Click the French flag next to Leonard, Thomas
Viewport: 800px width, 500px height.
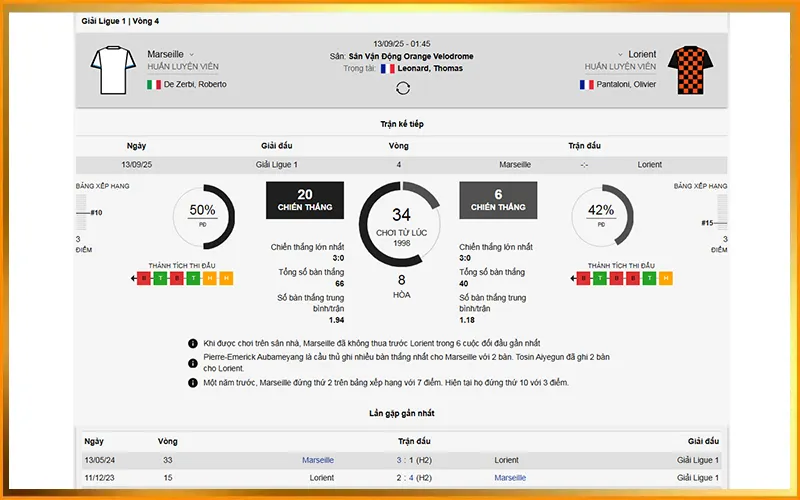click(x=387, y=69)
